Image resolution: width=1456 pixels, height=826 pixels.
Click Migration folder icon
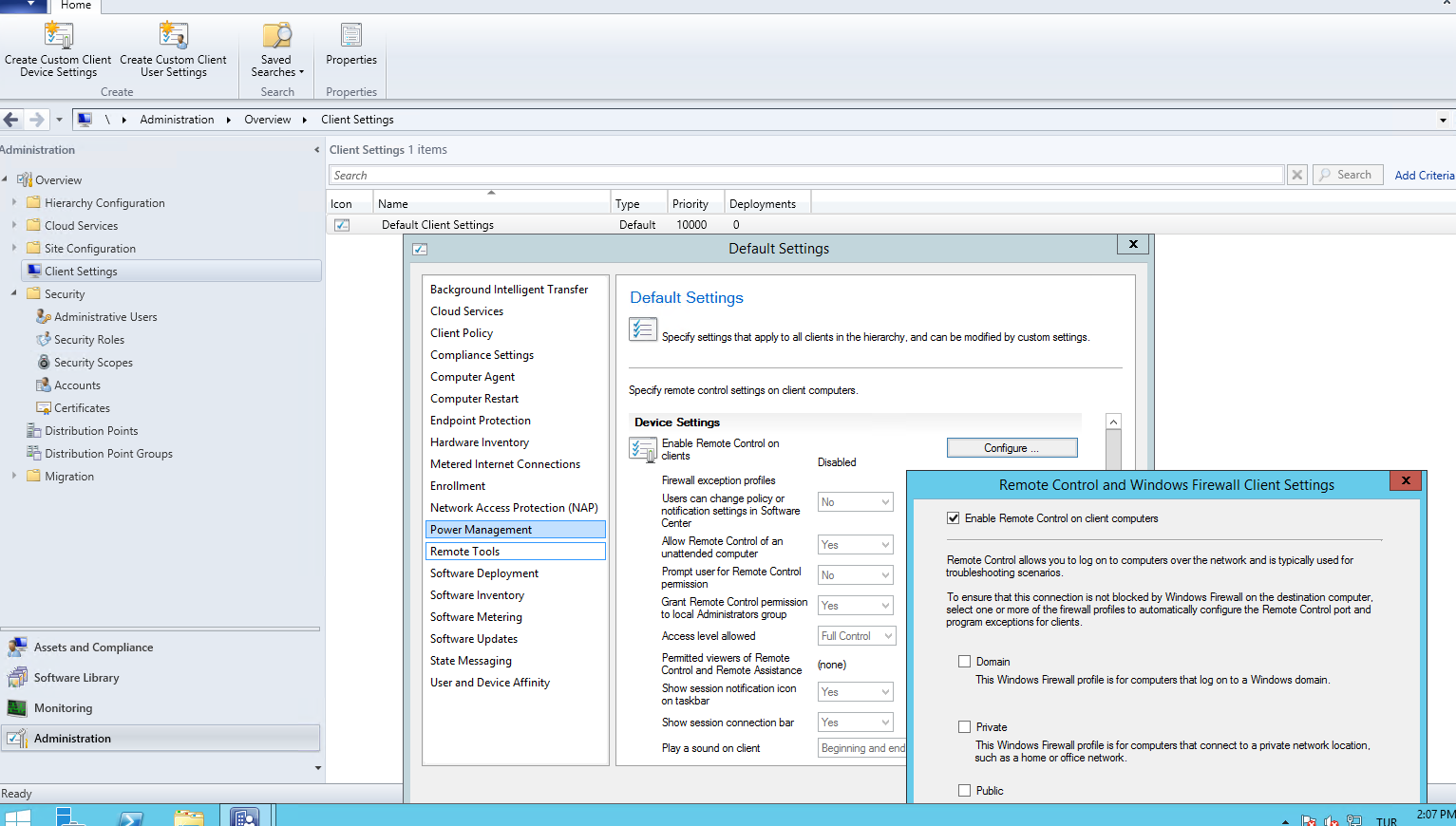[x=34, y=476]
